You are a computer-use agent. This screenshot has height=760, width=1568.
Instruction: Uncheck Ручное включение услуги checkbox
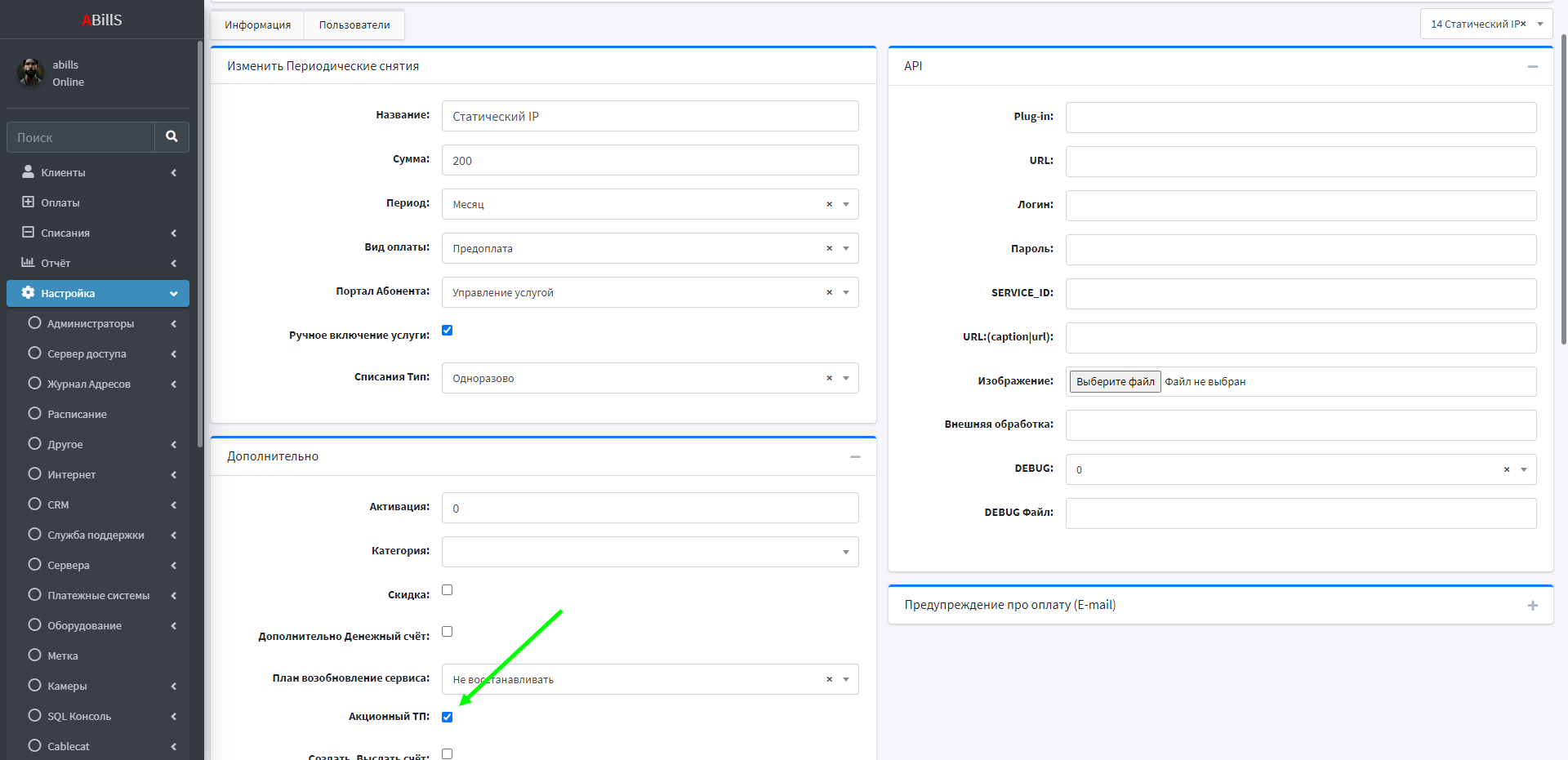pyautogui.click(x=447, y=331)
